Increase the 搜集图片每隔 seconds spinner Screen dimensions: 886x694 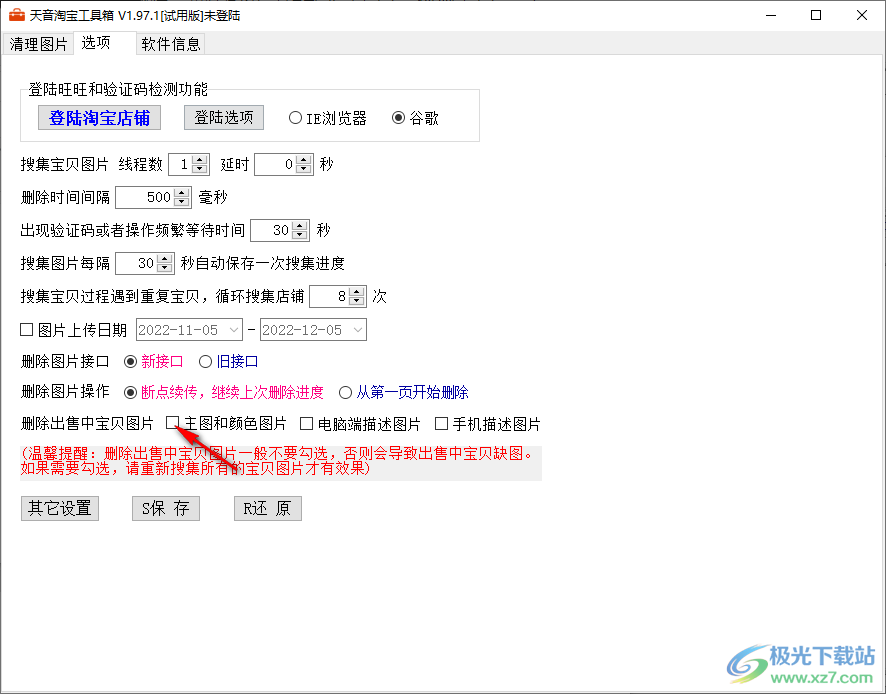pos(165,258)
